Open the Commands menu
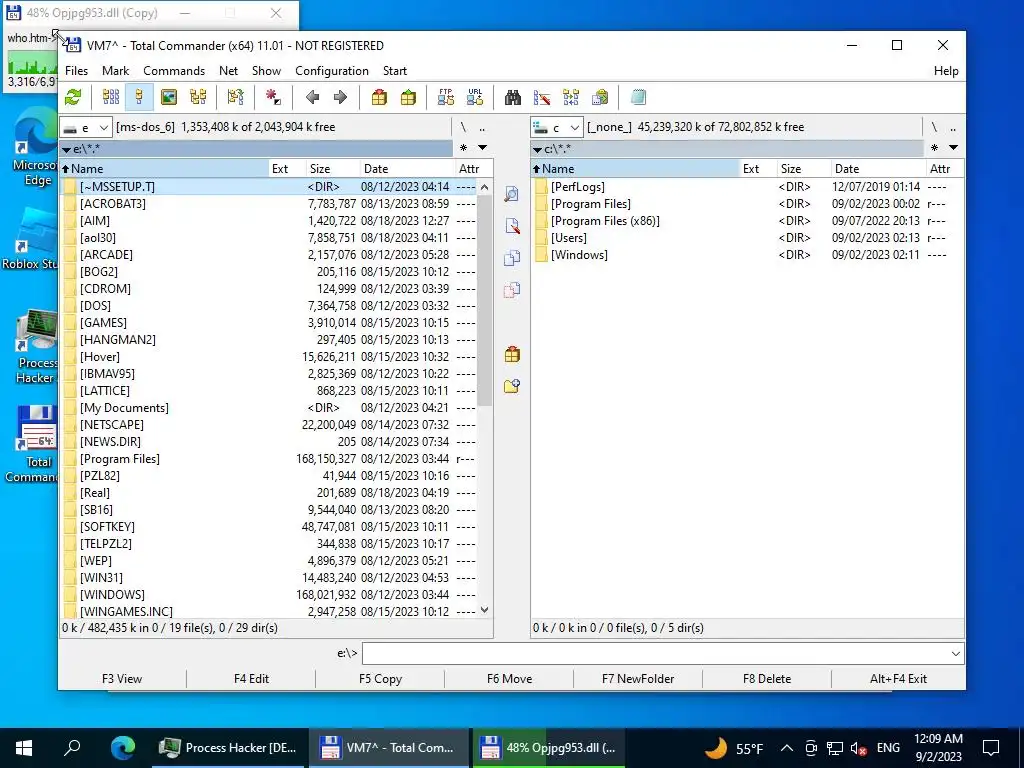1024x768 pixels. point(174,71)
